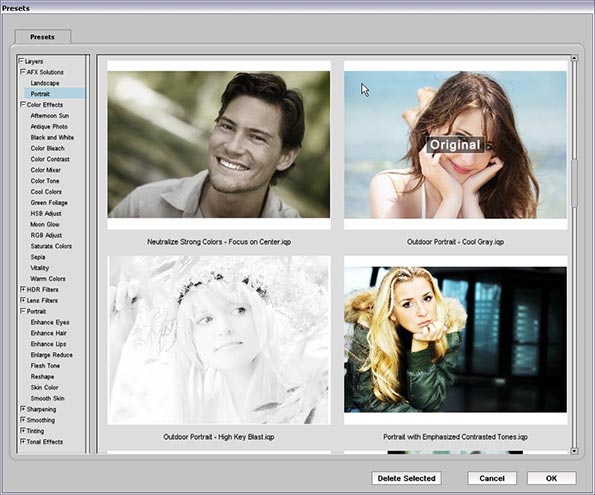This screenshot has height=495, width=595.
Task: Select the High Key Blast preset thumbnail
Action: pos(219,340)
